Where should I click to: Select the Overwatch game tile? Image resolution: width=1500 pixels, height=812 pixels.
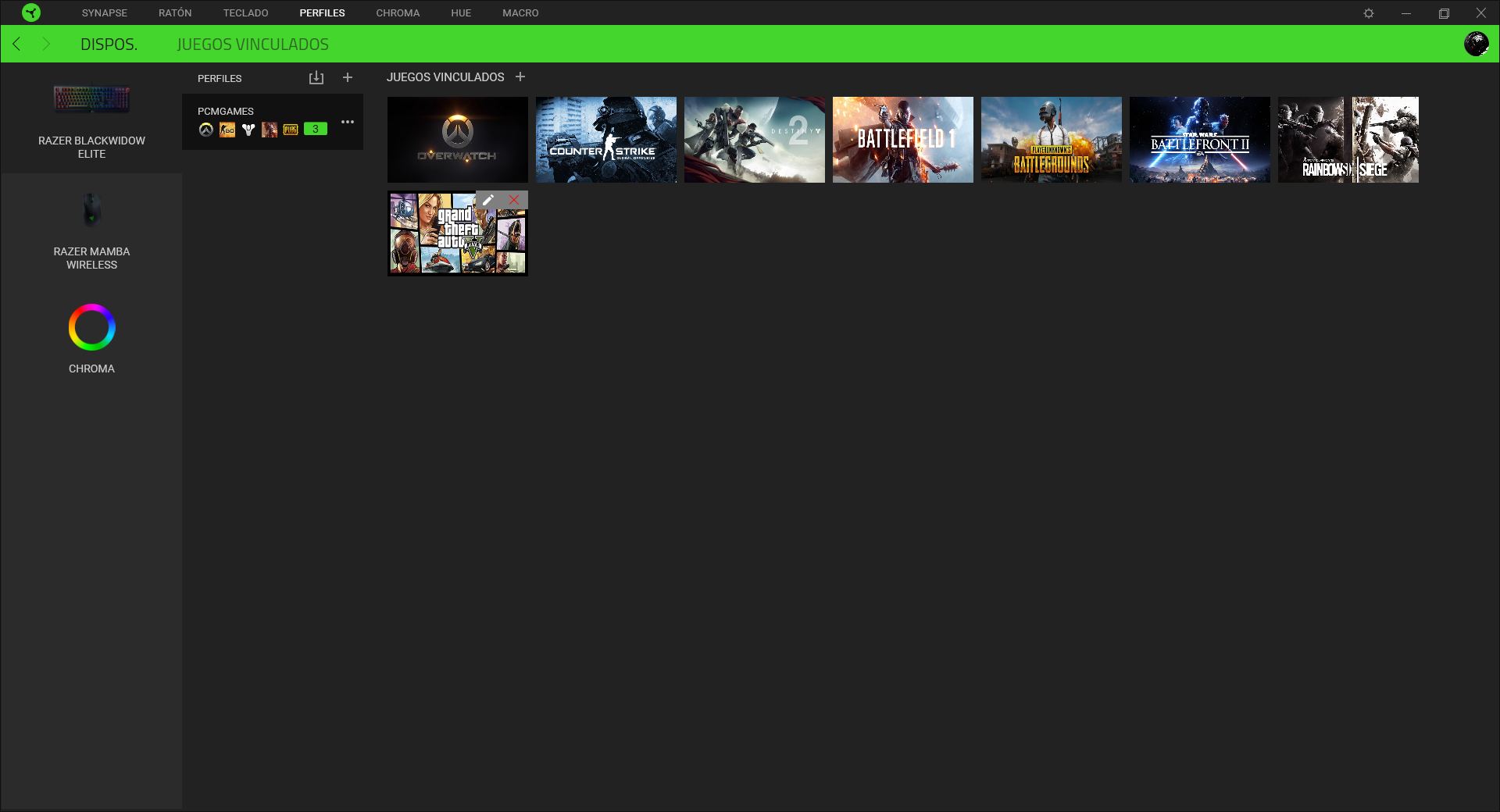pyautogui.click(x=458, y=140)
